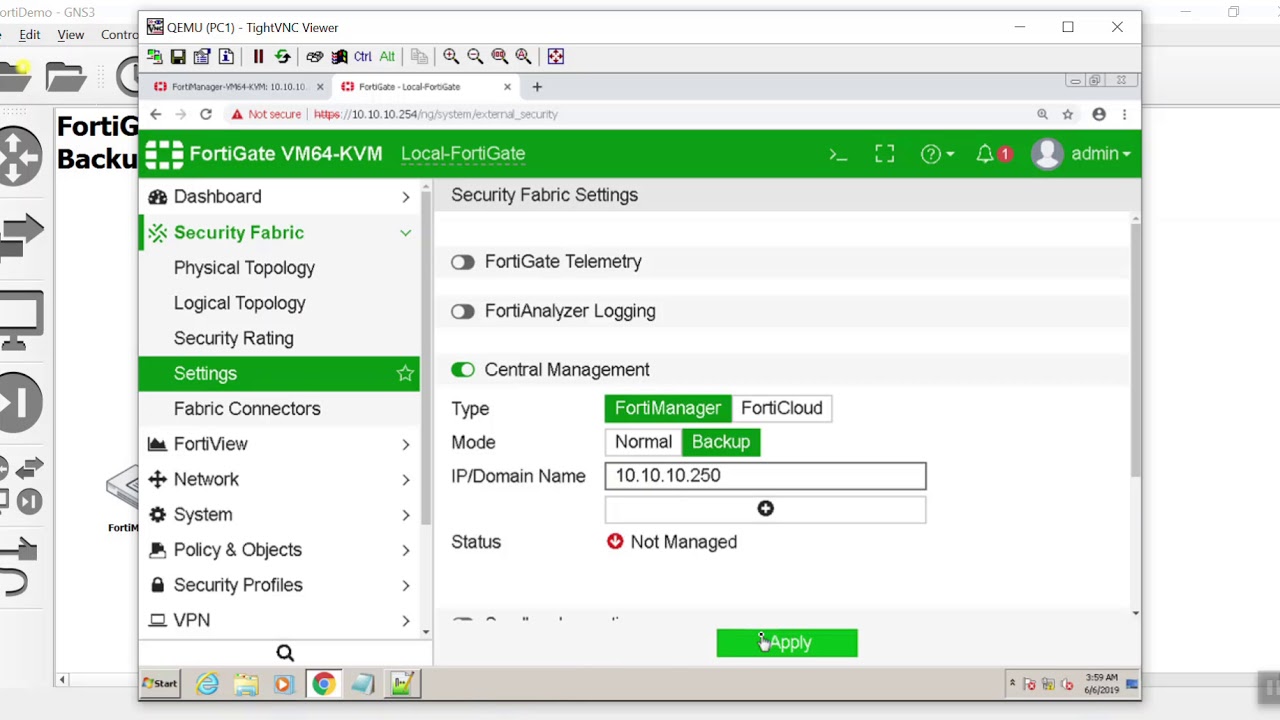Open the FortiGate CLI console icon
Image resolution: width=1280 pixels, height=720 pixels.
tap(838, 154)
